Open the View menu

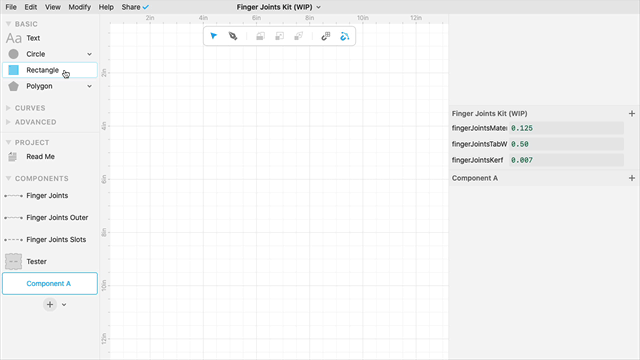53,7
